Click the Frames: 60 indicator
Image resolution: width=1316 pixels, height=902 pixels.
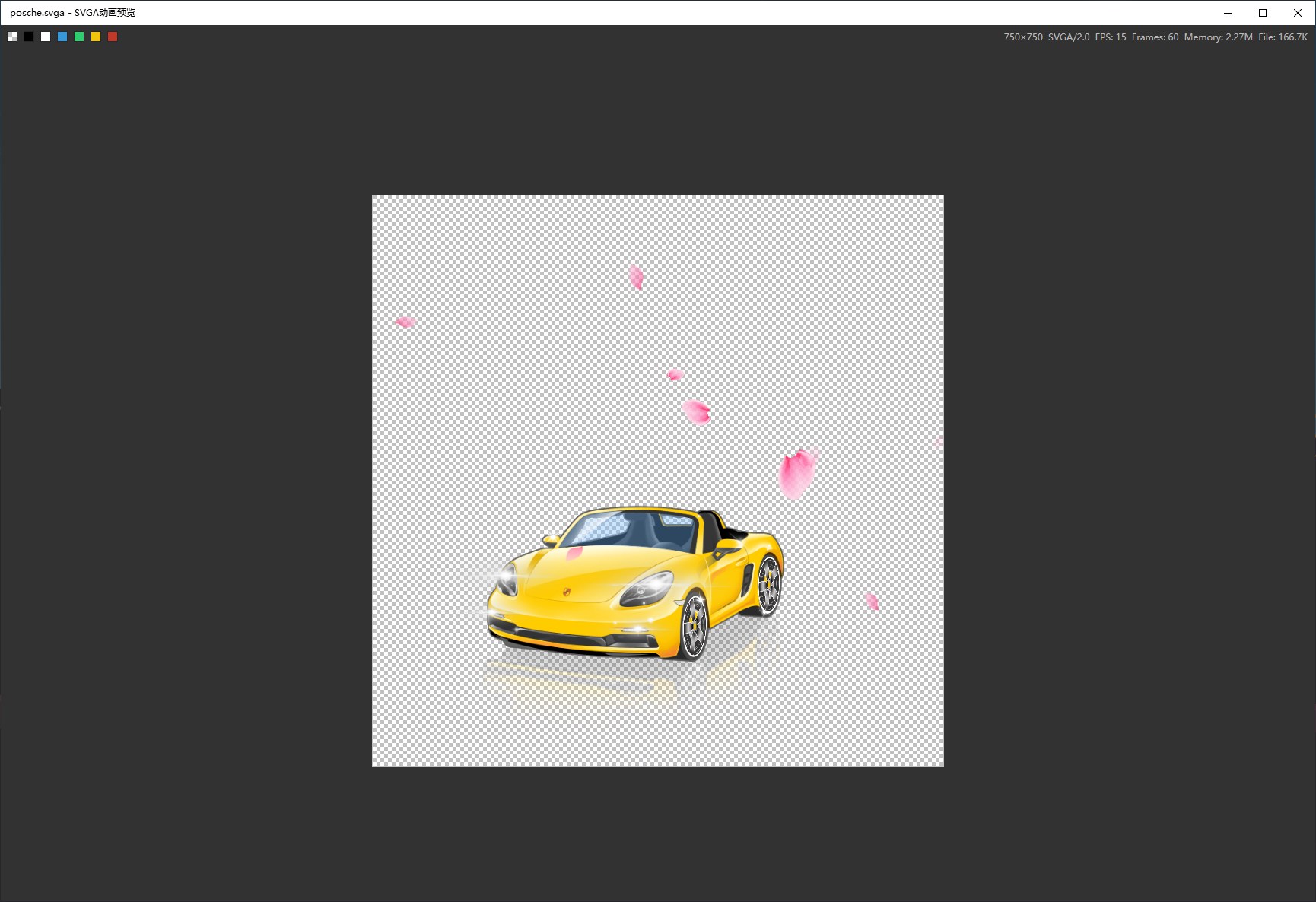(x=1155, y=37)
